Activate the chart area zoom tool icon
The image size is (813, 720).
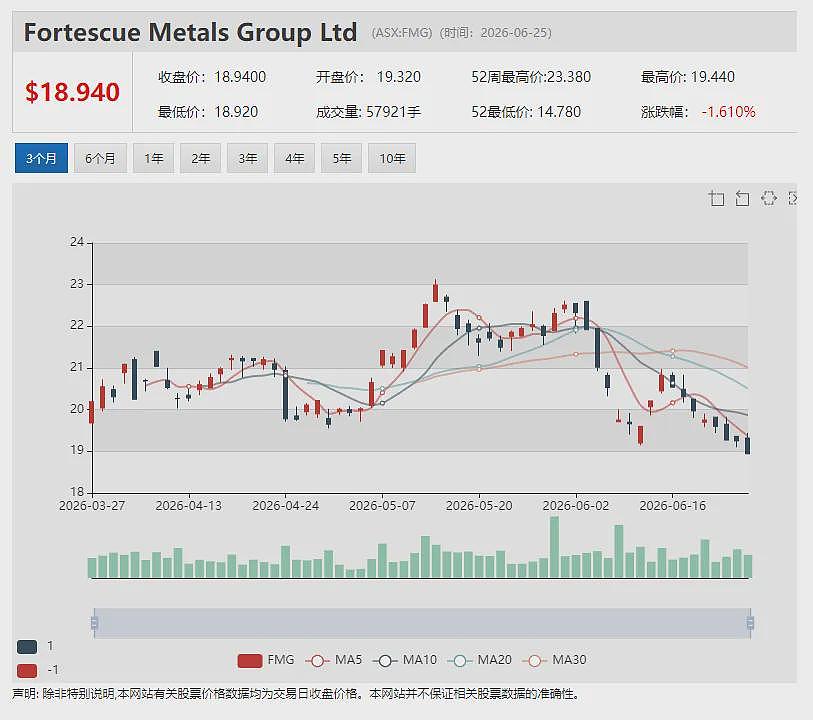[717, 198]
